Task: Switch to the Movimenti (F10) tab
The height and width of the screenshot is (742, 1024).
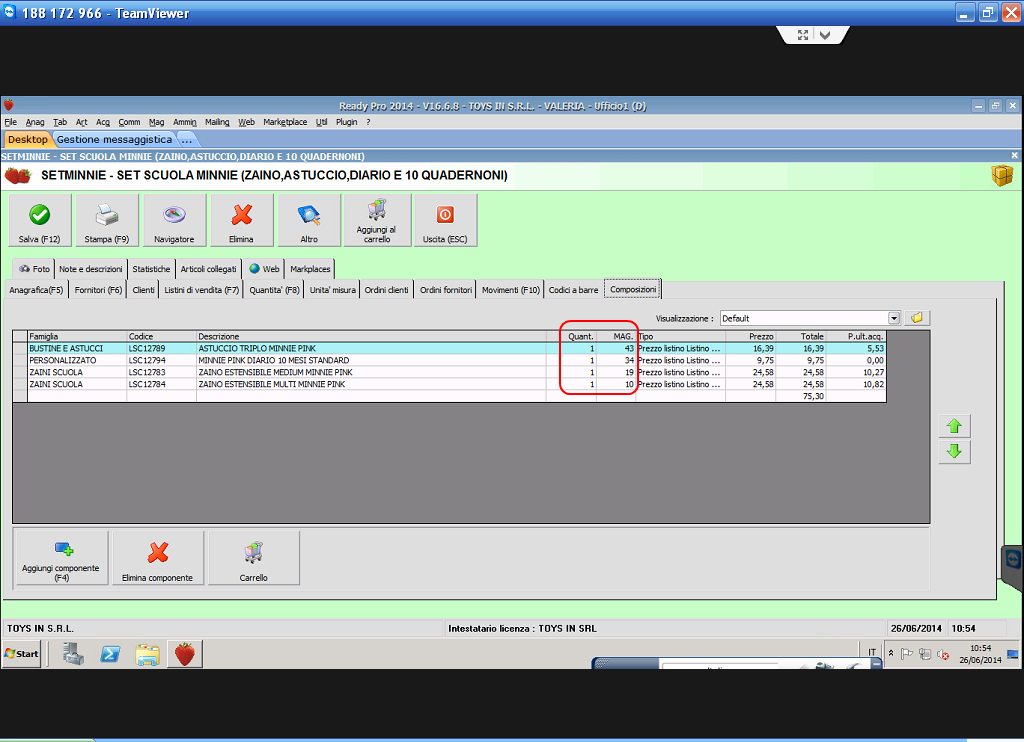Action: (511, 290)
